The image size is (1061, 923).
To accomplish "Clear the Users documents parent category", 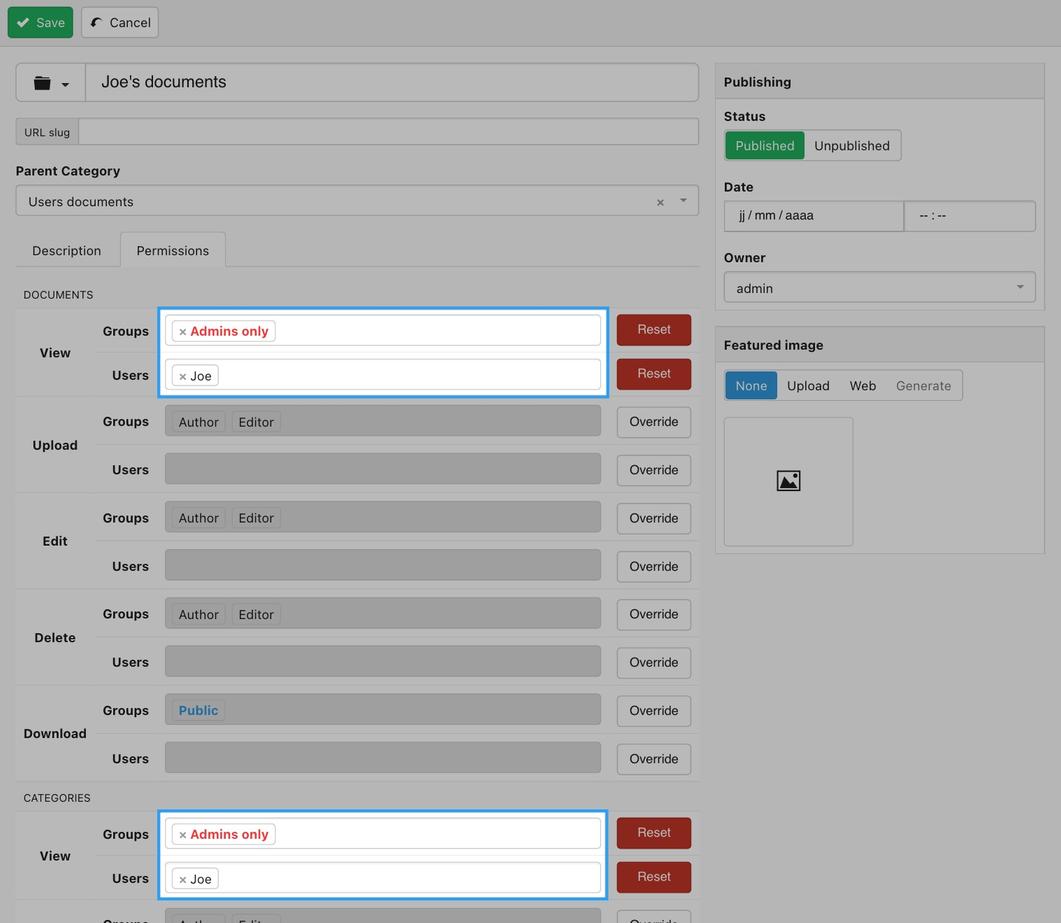I will click(660, 203).
